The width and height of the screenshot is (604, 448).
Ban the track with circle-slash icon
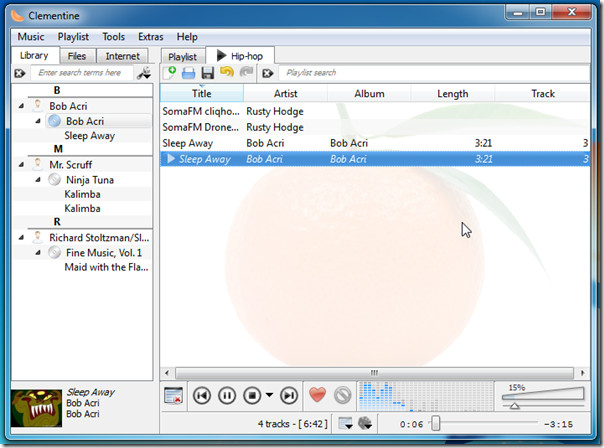pos(342,395)
